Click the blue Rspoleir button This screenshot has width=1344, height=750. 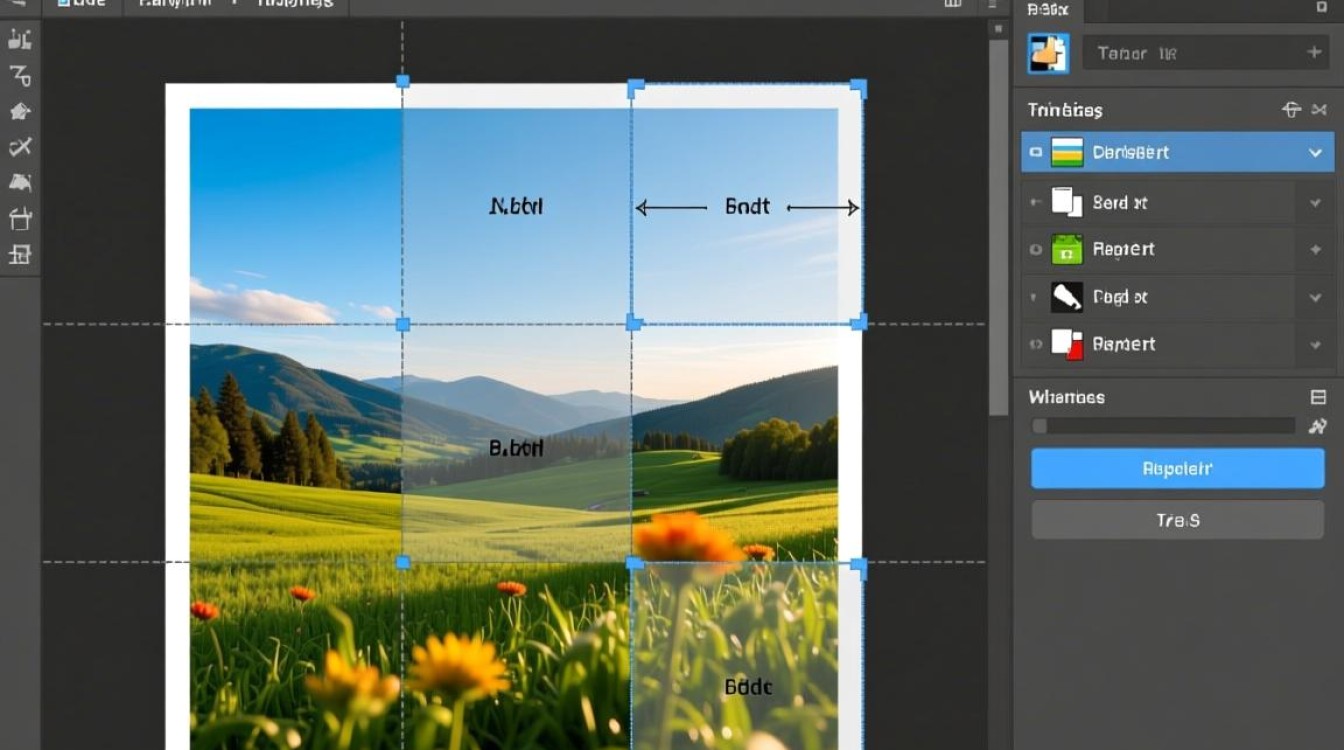click(x=1177, y=468)
